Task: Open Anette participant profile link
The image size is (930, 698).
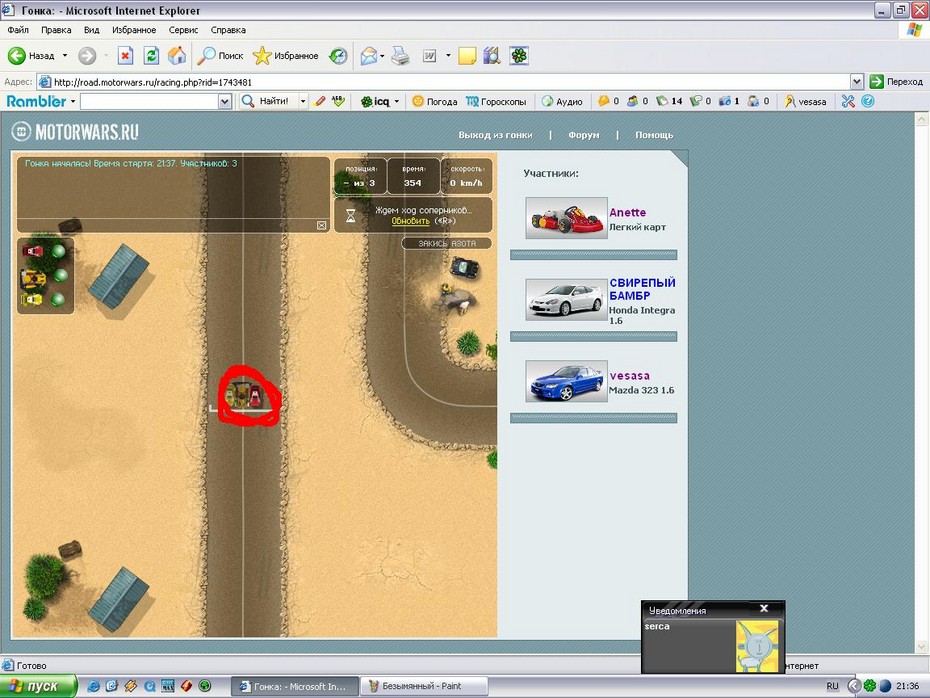Action: tap(628, 212)
